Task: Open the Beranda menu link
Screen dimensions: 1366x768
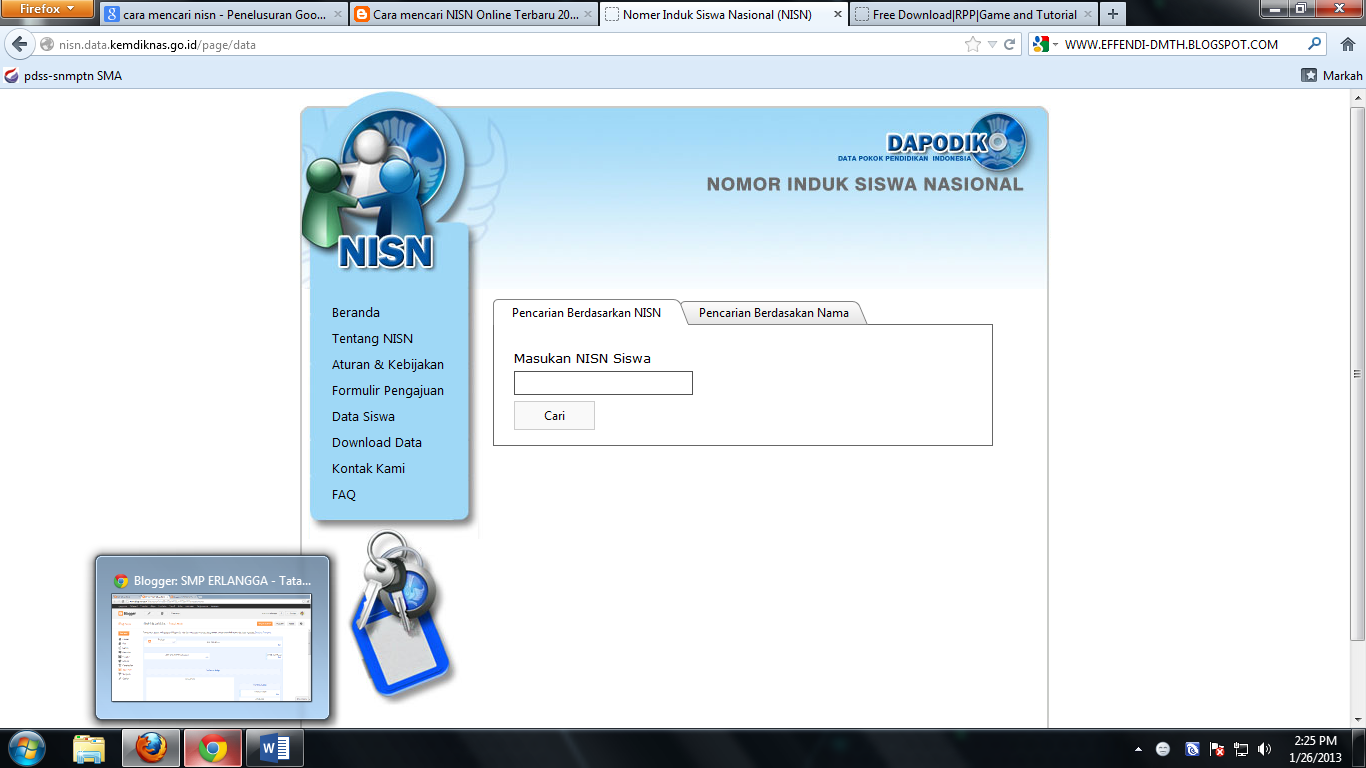Action: click(x=356, y=312)
